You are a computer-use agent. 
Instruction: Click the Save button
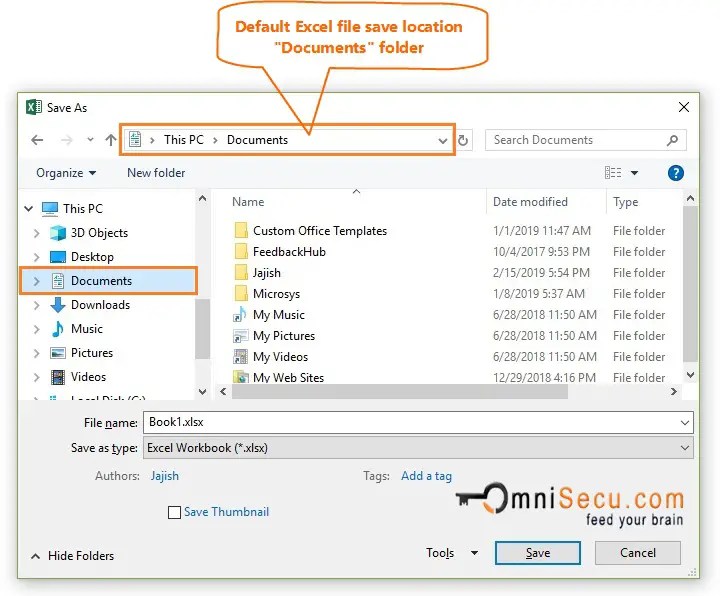tap(538, 553)
